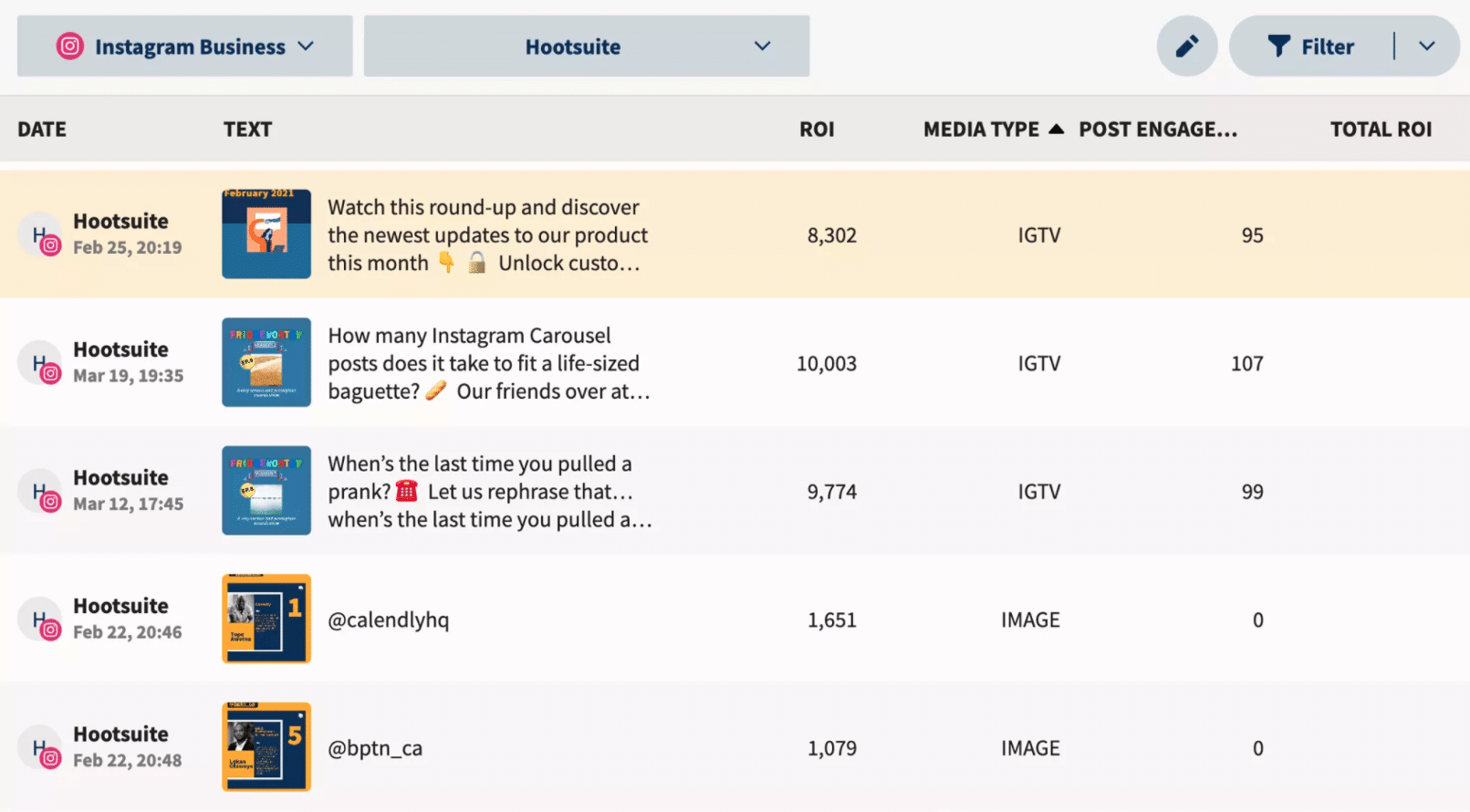This screenshot has height=812, width=1470.
Task: Click the date Mar 12, 17:45
Action: (128, 504)
